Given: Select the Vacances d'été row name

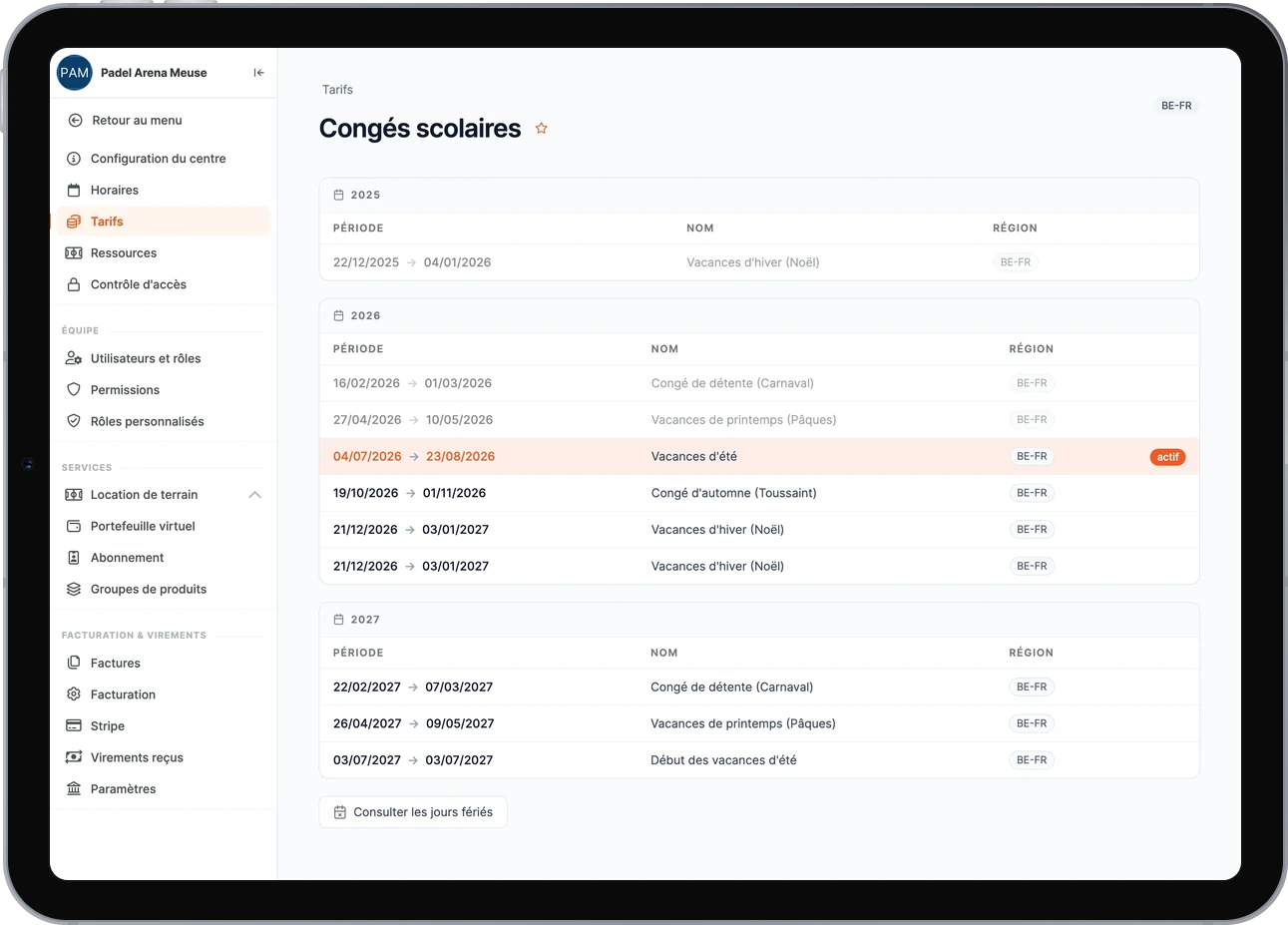Looking at the screenshot, I should (694, 457).
